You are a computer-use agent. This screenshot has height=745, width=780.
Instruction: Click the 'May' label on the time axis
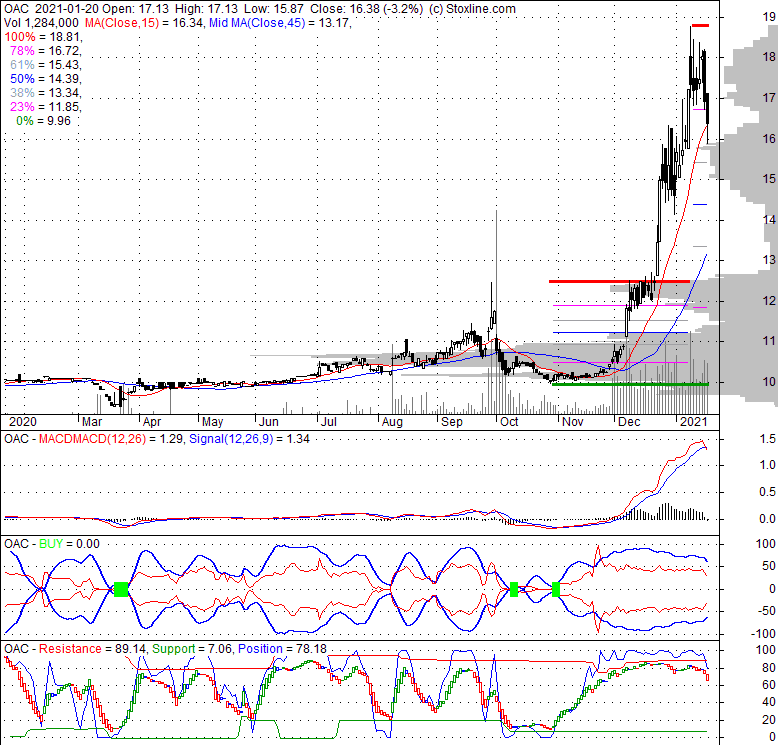click(212, 422)
